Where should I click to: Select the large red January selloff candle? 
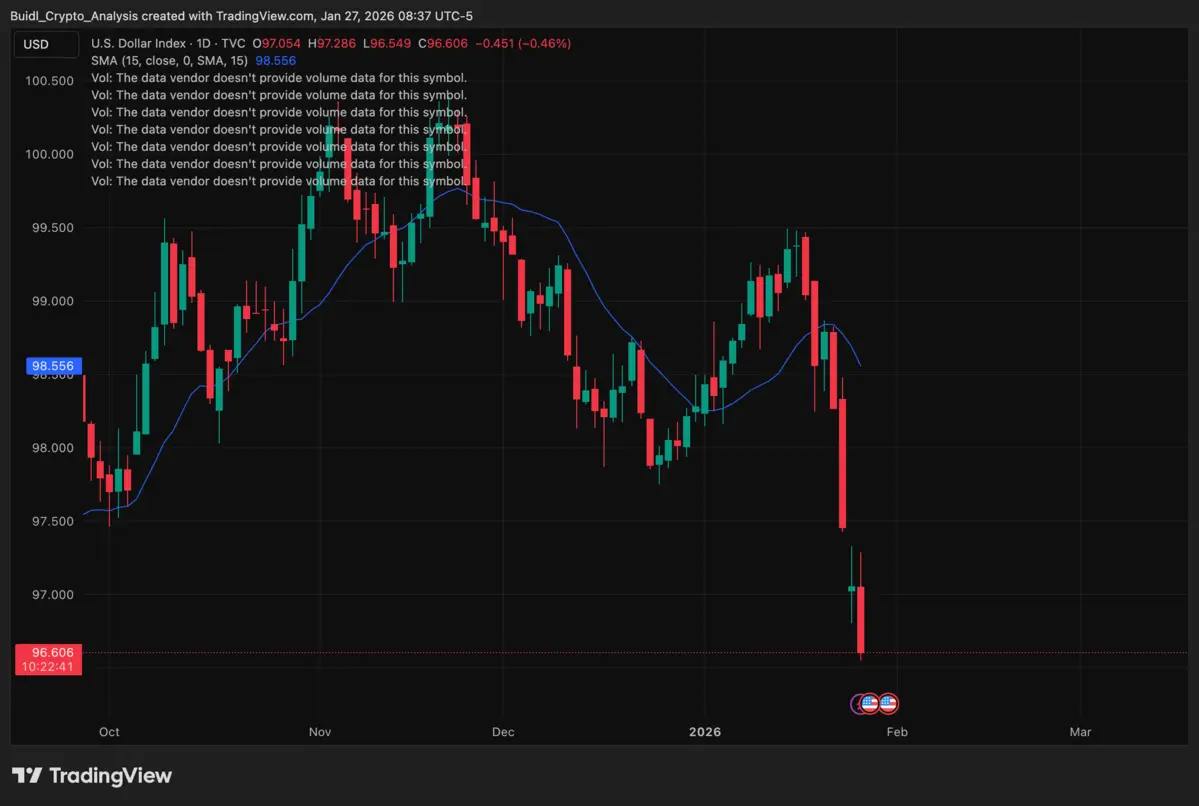(x=841, y=460)
